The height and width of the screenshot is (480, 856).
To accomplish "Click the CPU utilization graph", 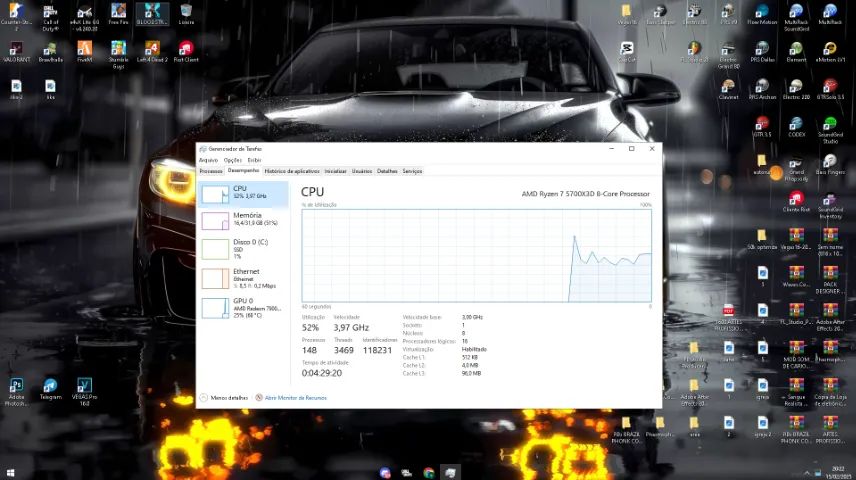I will point(477,256).
